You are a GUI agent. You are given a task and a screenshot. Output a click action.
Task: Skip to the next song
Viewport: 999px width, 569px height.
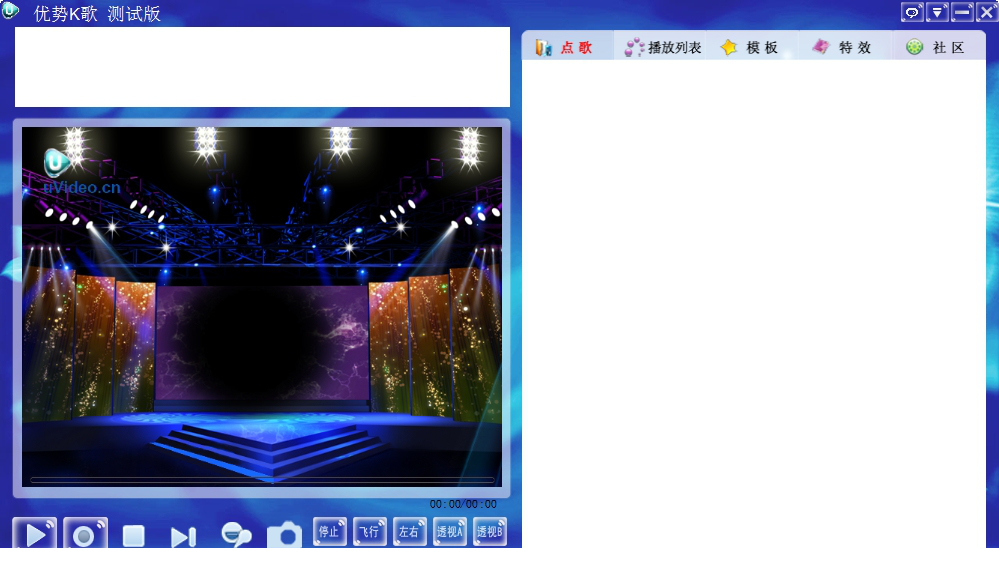pos(183,537)
